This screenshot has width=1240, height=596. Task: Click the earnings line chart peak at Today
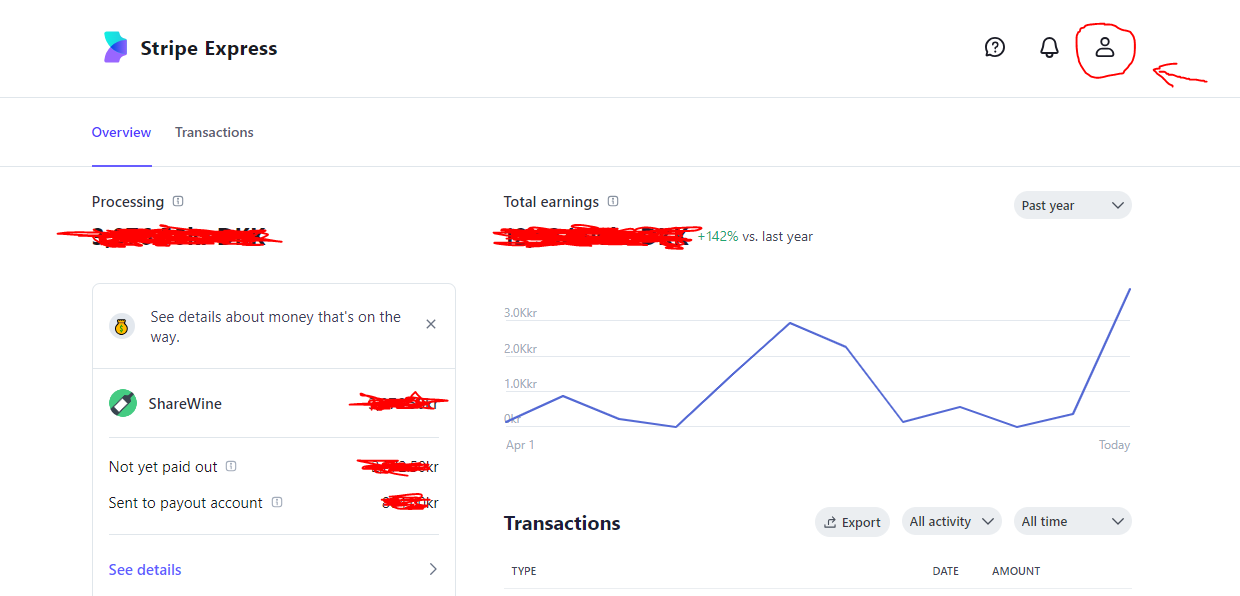click(x=1129, y=289)
